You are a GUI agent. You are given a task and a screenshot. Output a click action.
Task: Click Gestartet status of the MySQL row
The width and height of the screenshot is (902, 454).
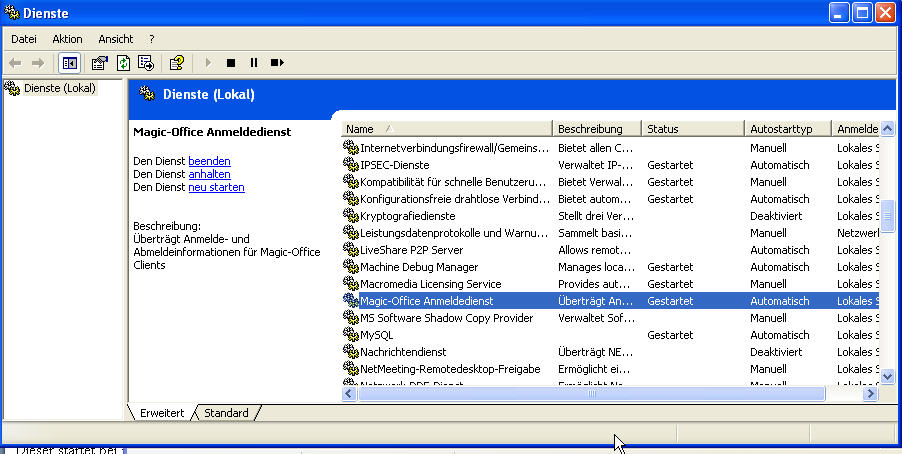pos(670,335)
